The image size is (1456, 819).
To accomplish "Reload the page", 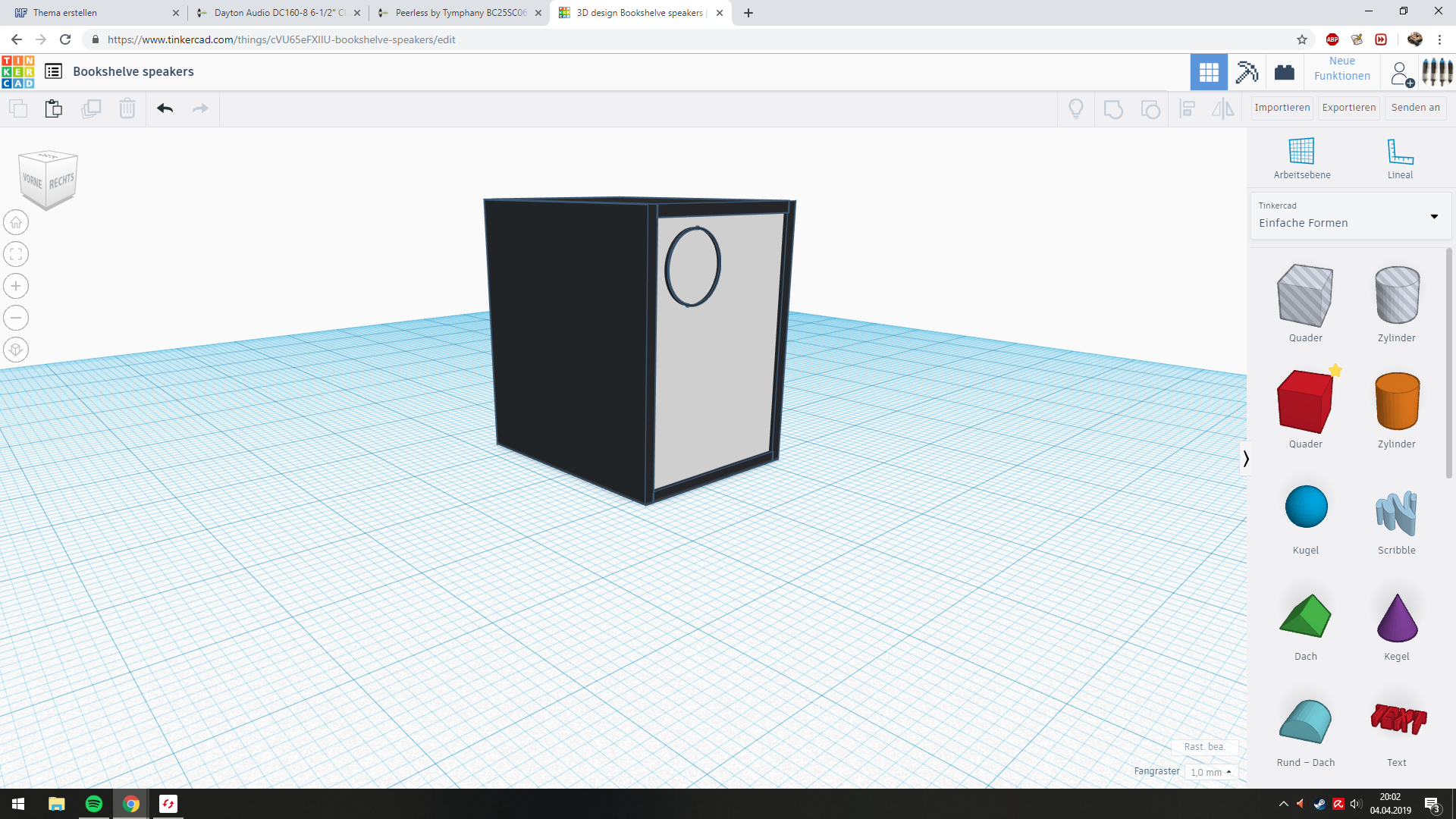I will point(65,39).
